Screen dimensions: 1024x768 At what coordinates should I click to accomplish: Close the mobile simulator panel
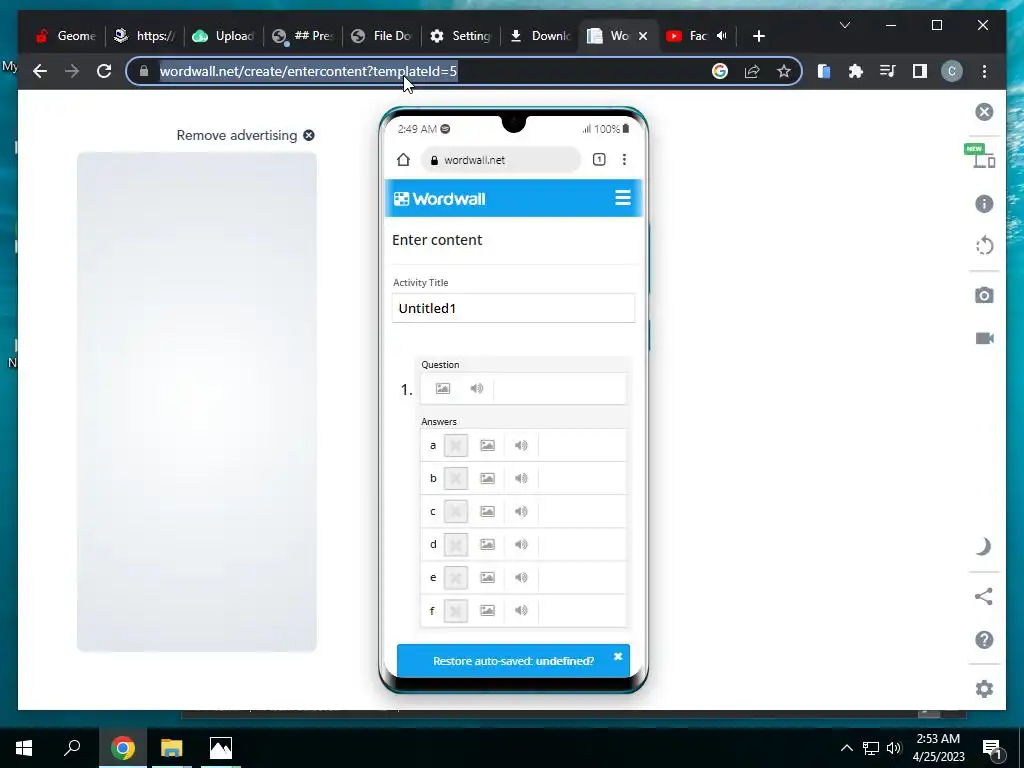pyautogui.click(x=984, y=112)
